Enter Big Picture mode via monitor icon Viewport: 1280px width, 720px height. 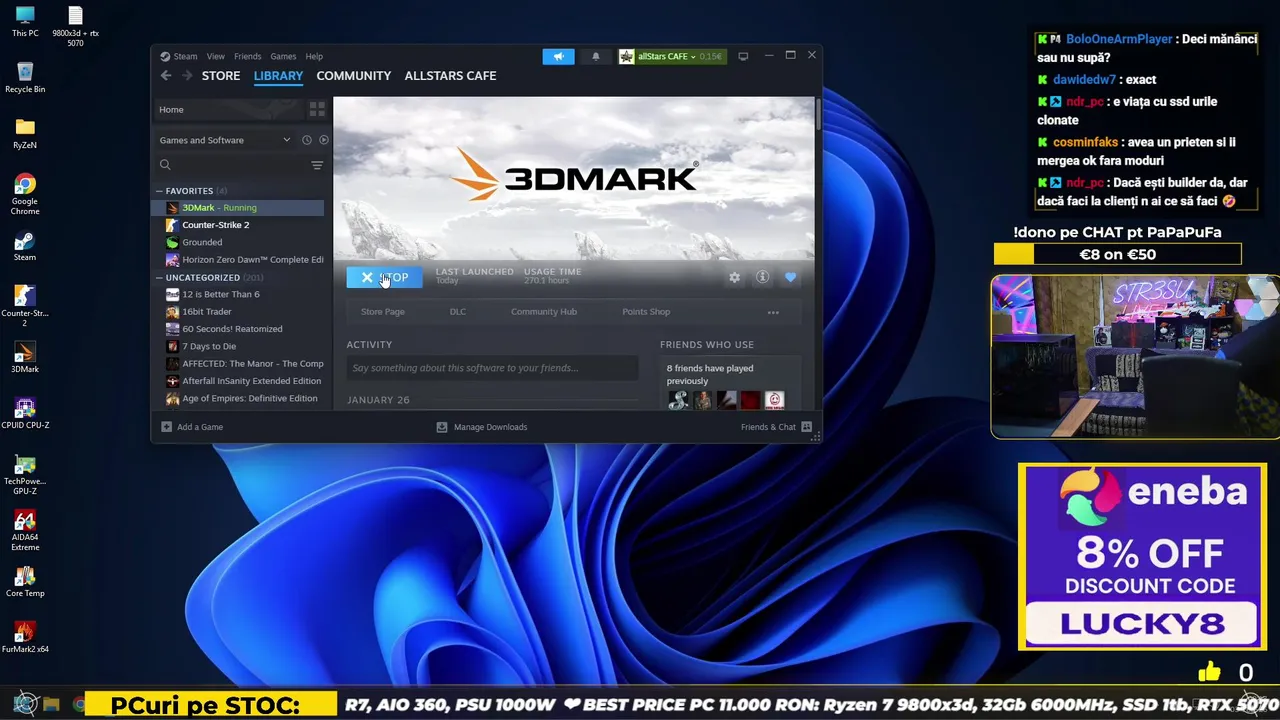(743, 56)
